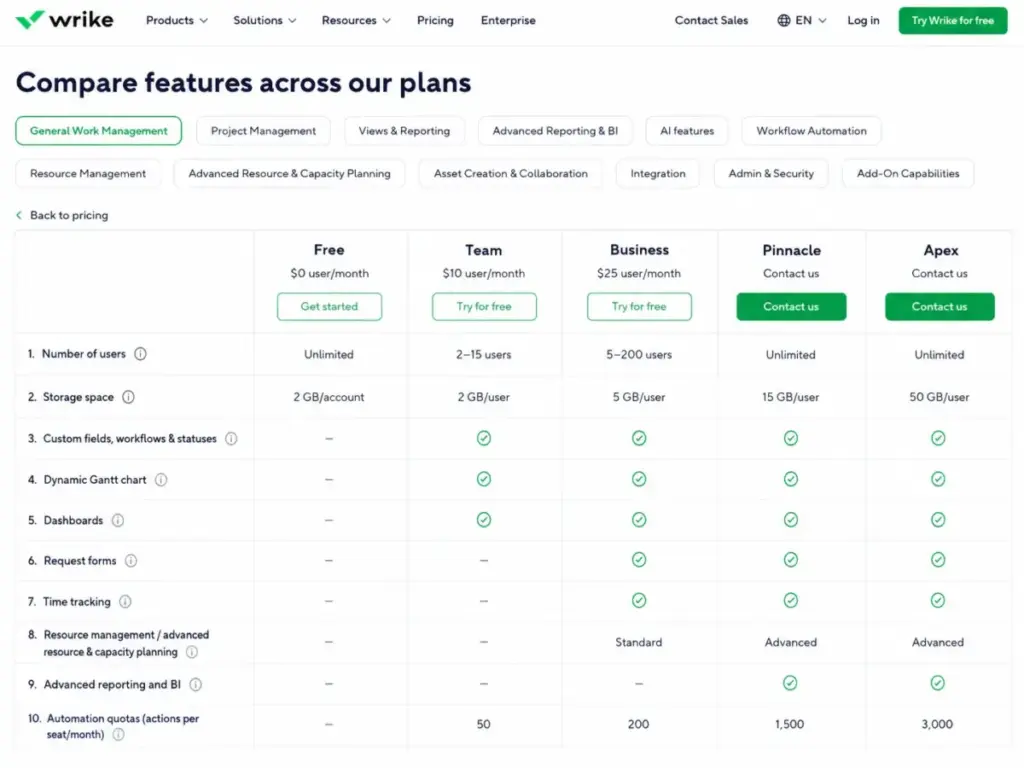1024x768 pixels.
Task: Click Team checkmark for Custom fields row
Action: (483, 438)
